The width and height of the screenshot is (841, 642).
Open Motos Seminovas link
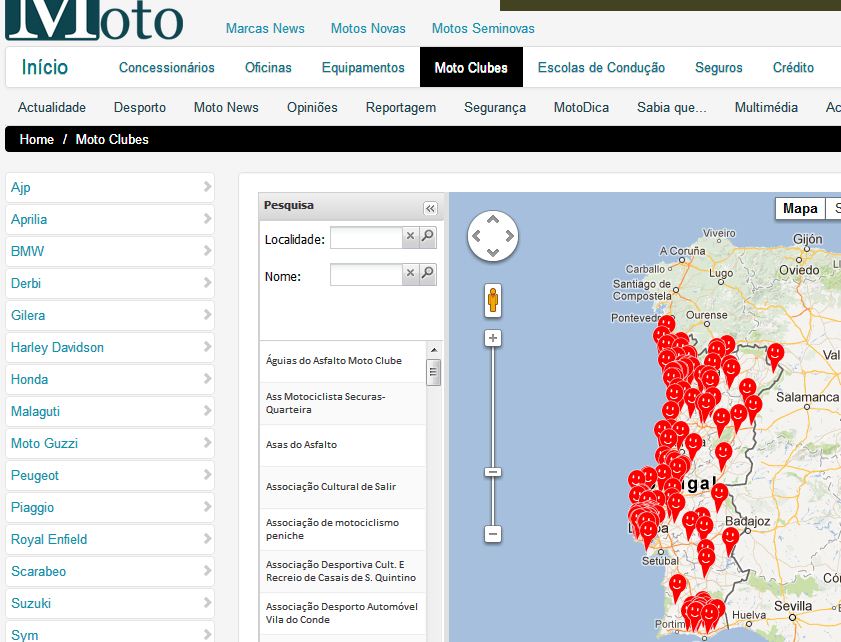pyautogui.click(x=483, y=28)
